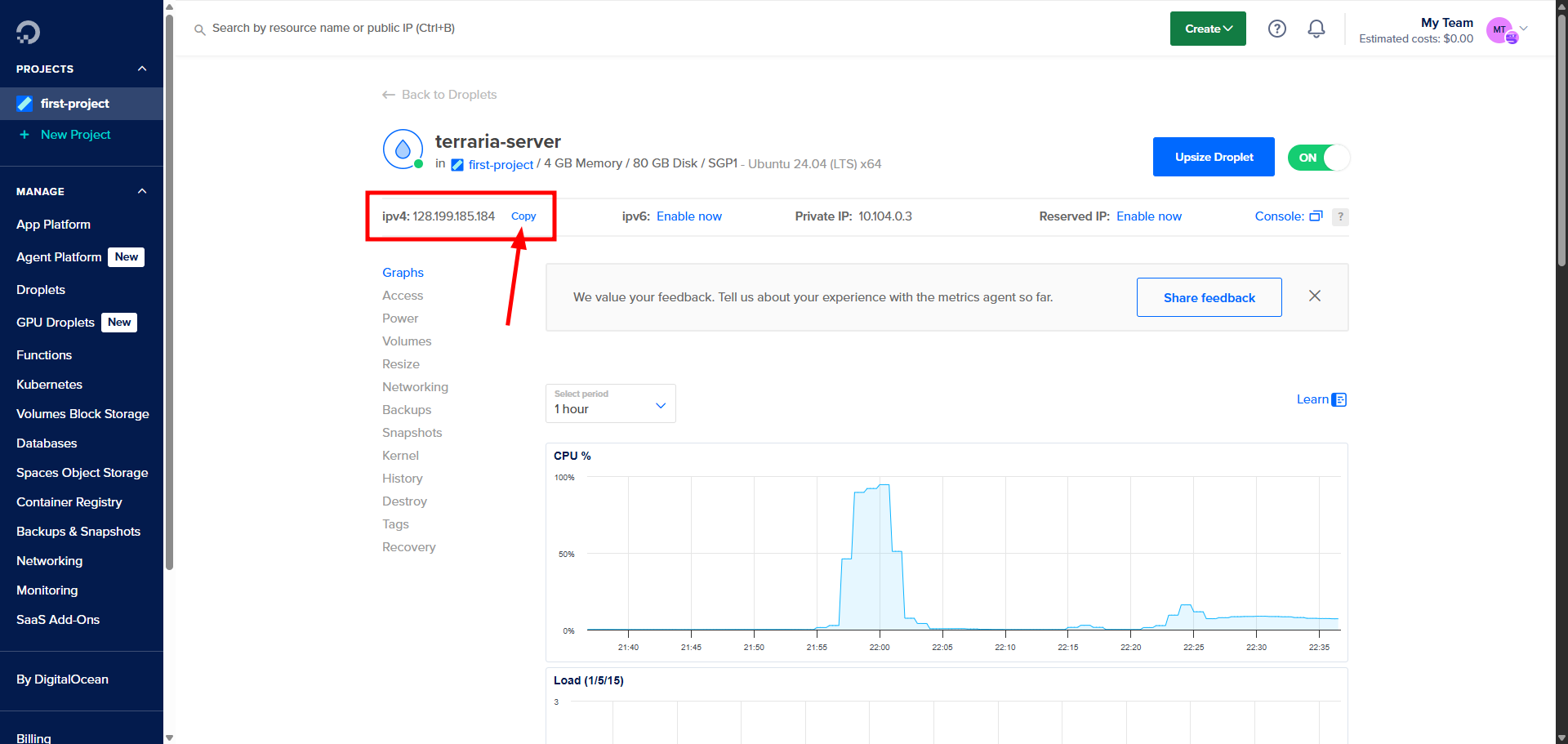Open the Select period dropdown showing 1 hour

(x=610, y=403)
